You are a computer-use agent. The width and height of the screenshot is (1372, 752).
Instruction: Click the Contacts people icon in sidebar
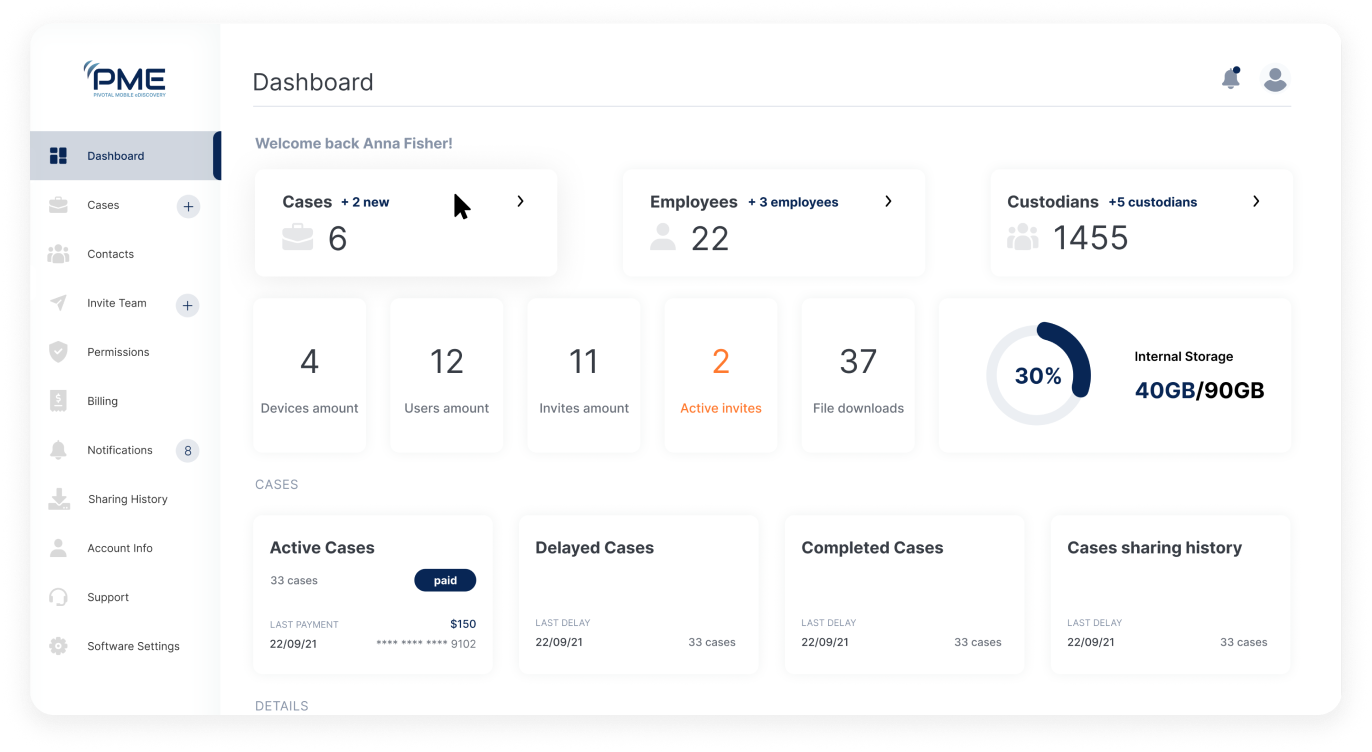58,254
